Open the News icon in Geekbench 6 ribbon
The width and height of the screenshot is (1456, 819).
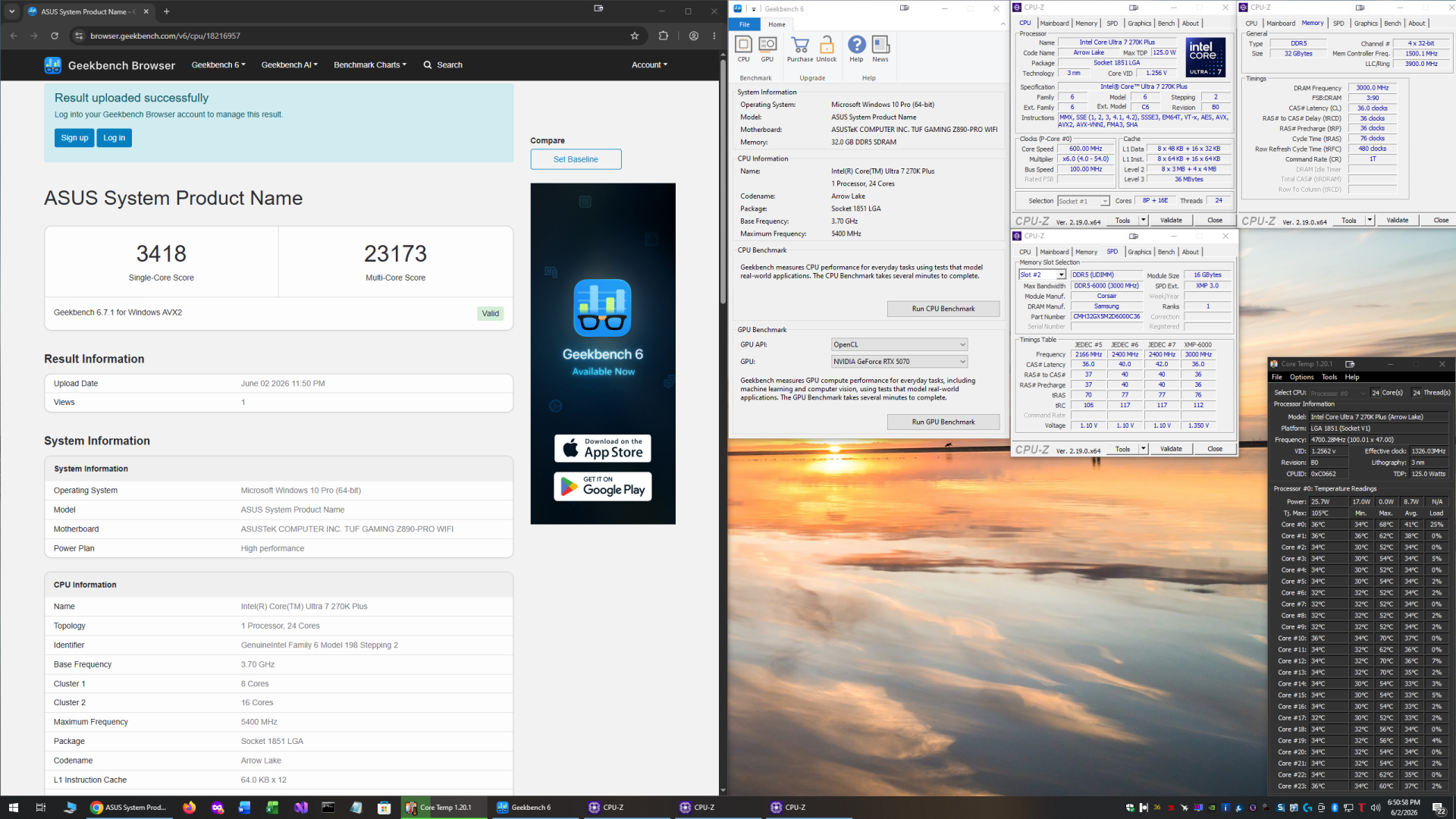(x=880, y=49)
